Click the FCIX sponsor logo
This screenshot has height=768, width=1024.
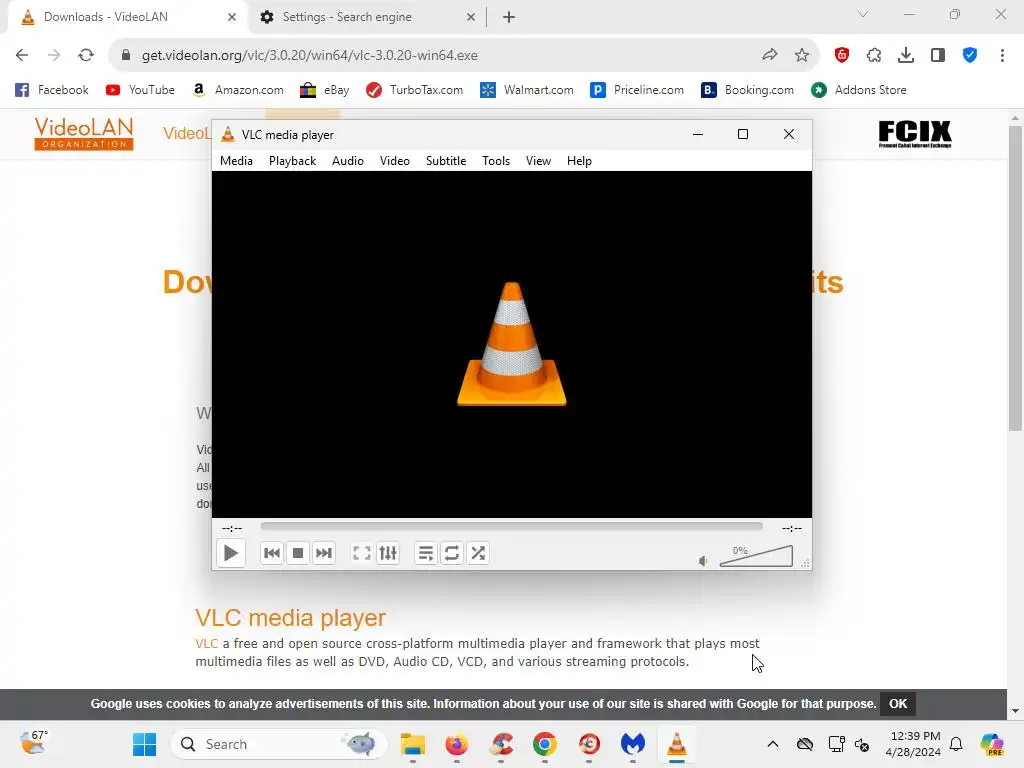point(914,134)
